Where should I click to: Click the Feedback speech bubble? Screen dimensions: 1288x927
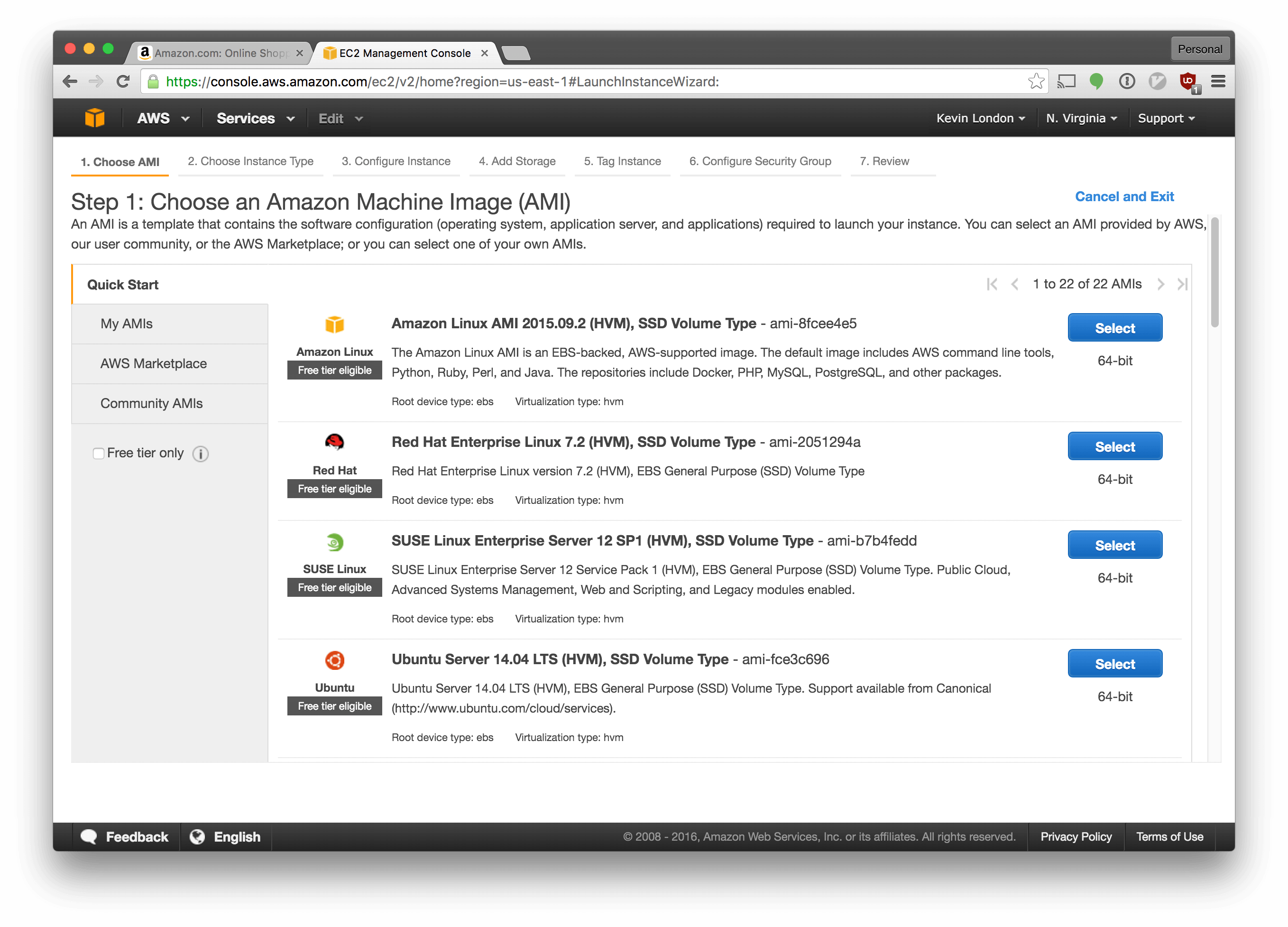(89, 837)
